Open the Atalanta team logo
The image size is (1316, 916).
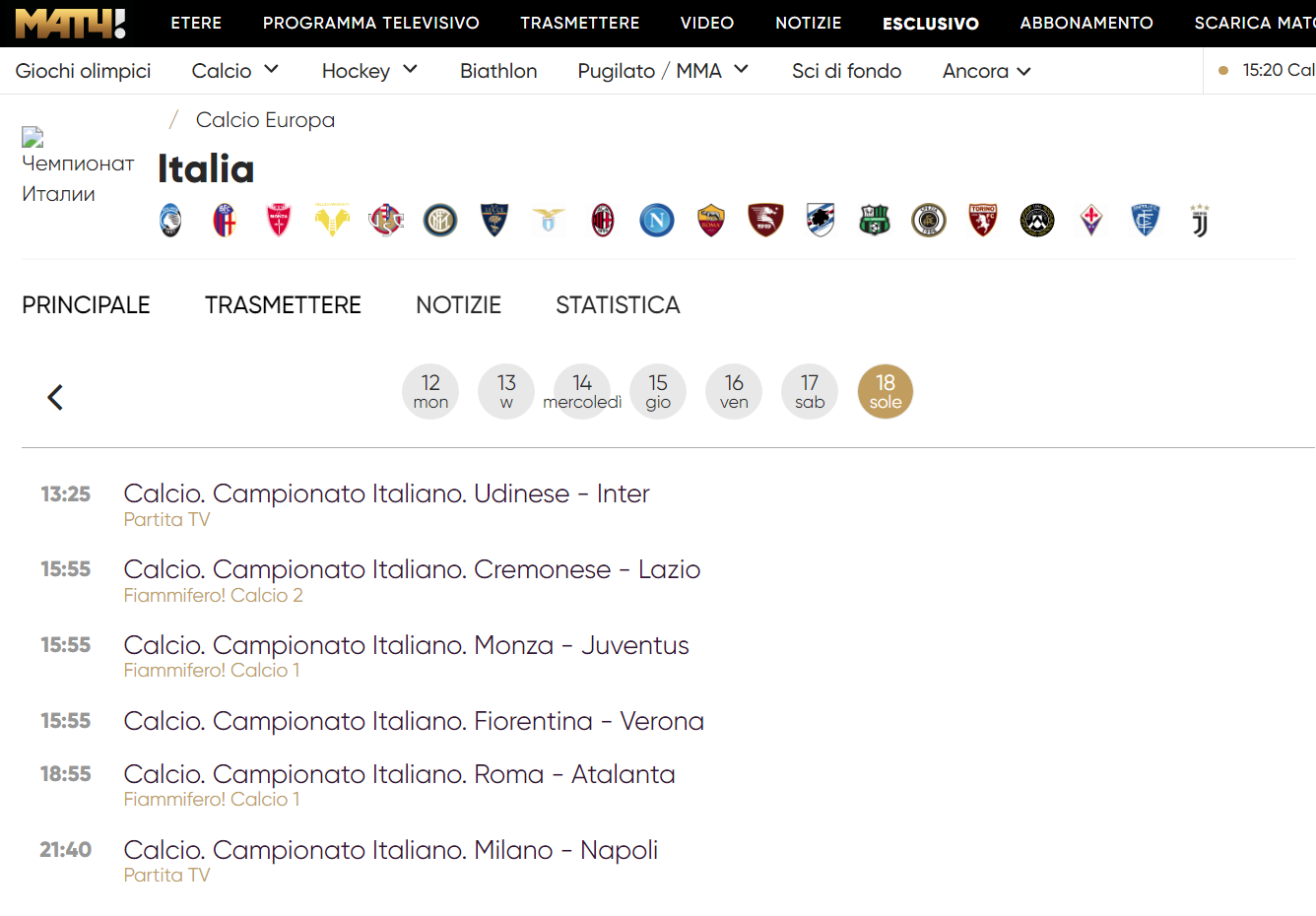[170, 220]
